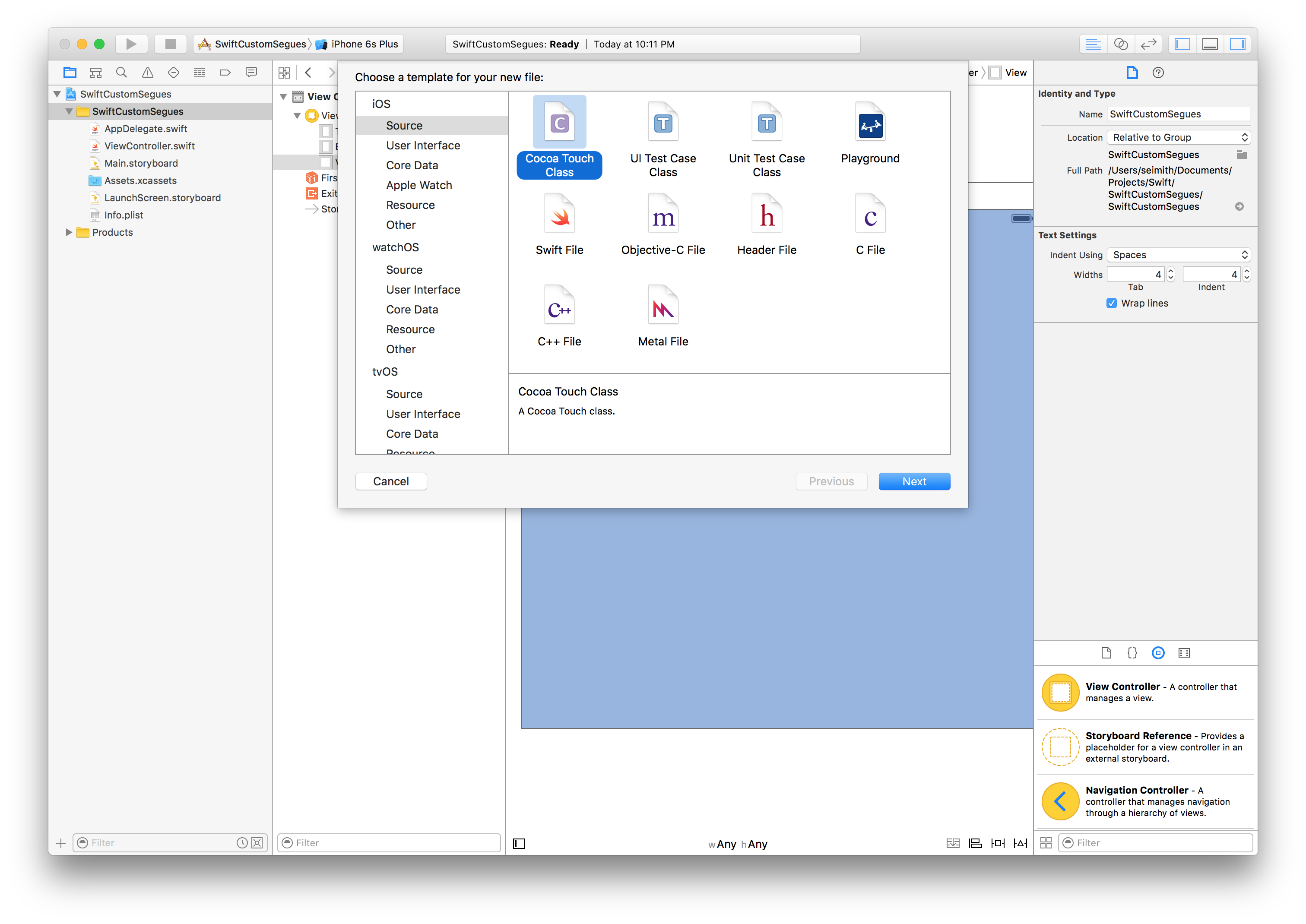Click the Run (play) button in toolbar
Viewport: 1306px width, 924px height.
(x=131, y=44)
